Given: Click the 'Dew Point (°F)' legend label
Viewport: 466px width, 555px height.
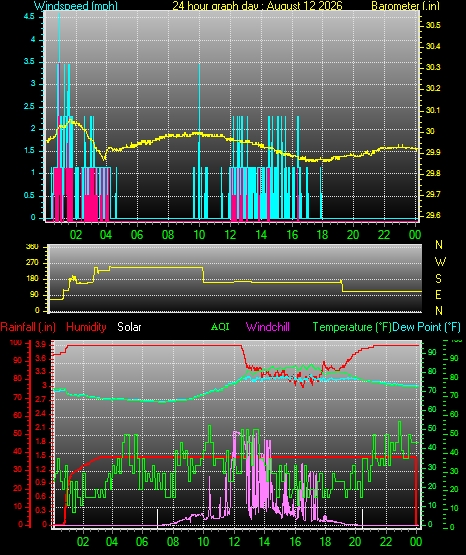Looking at the screenshot, I should (x=427, y=327).
